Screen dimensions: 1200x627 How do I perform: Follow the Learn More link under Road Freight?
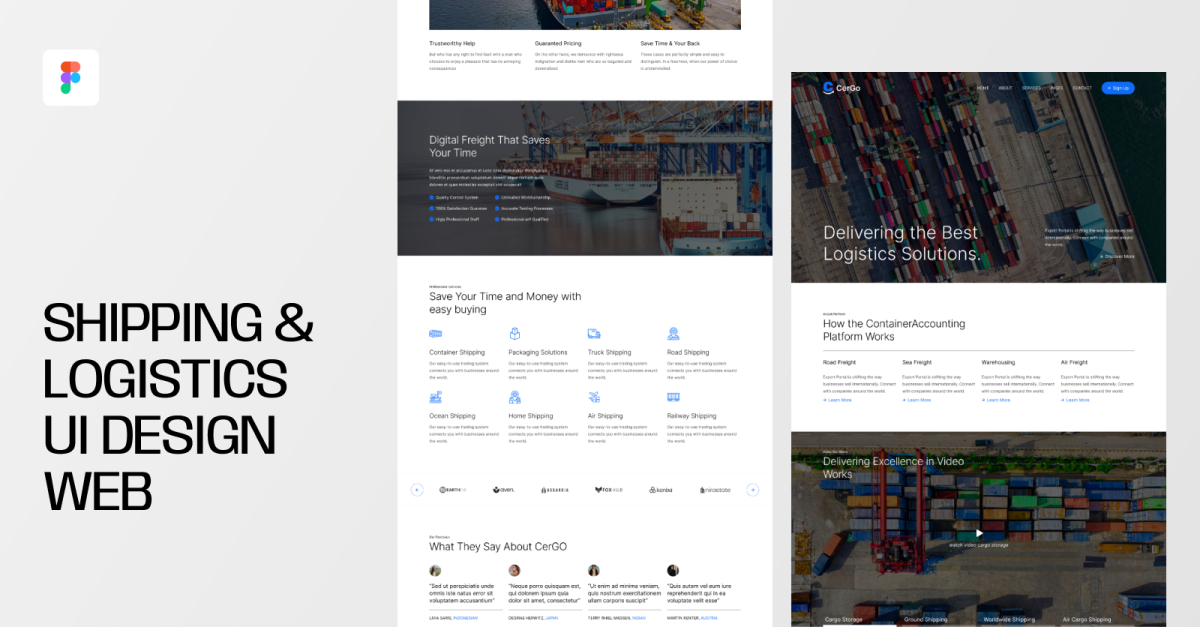click(x=838, y=400)
